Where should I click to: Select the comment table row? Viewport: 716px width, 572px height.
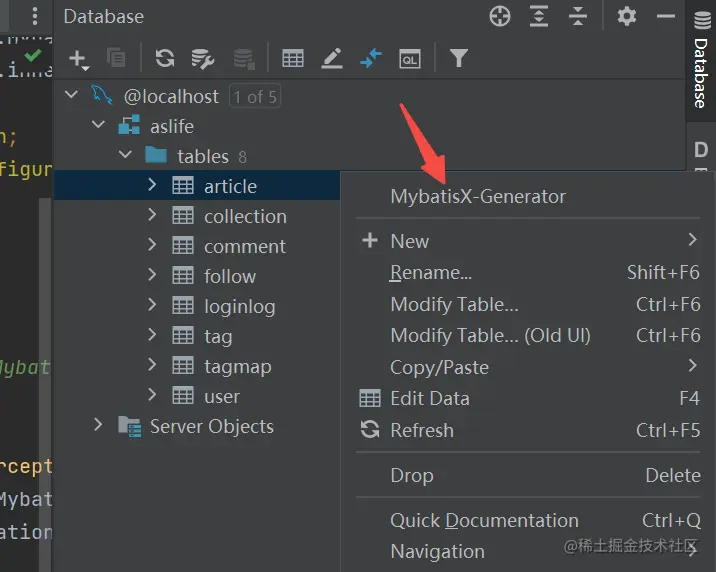(x=197, y=246)
